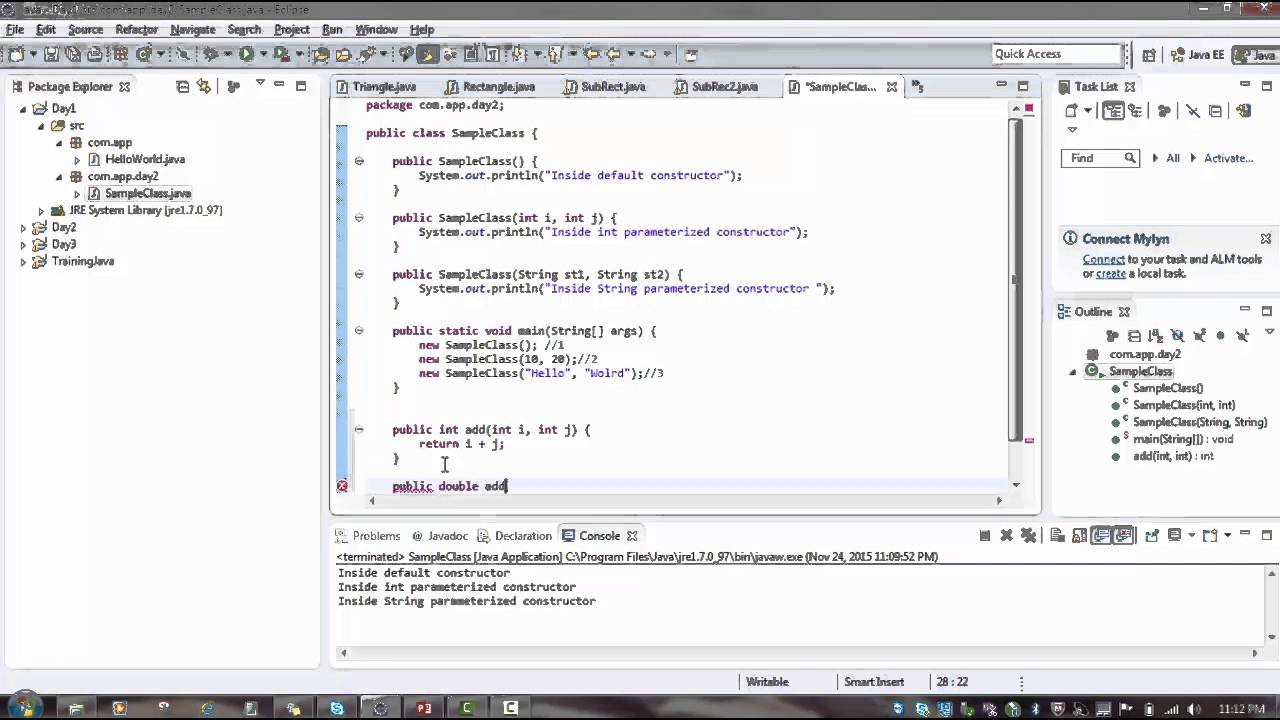Fold the main method in editor

tap(359, 330)
